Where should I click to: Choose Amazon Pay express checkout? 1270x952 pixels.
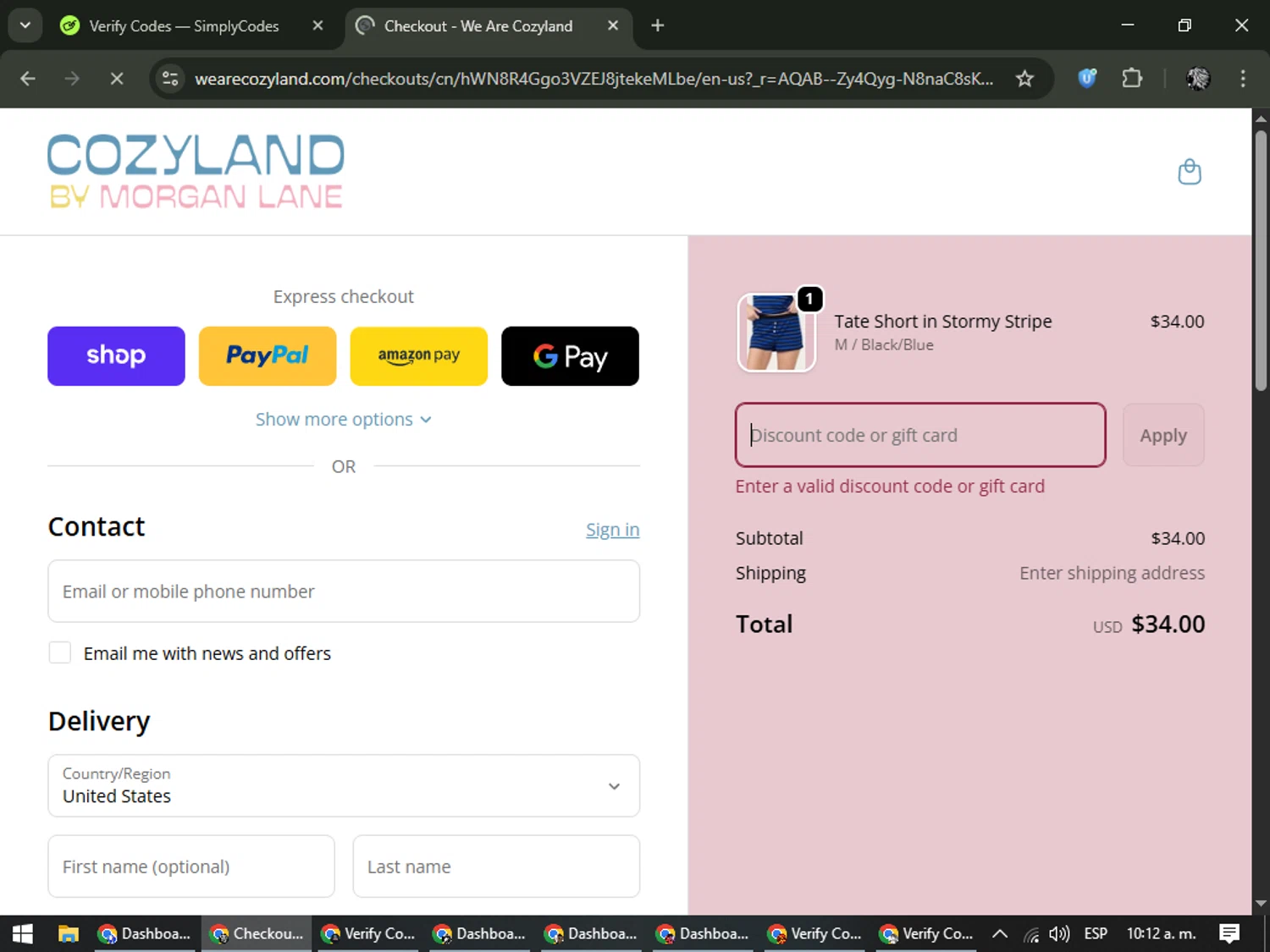click(419, 355)
